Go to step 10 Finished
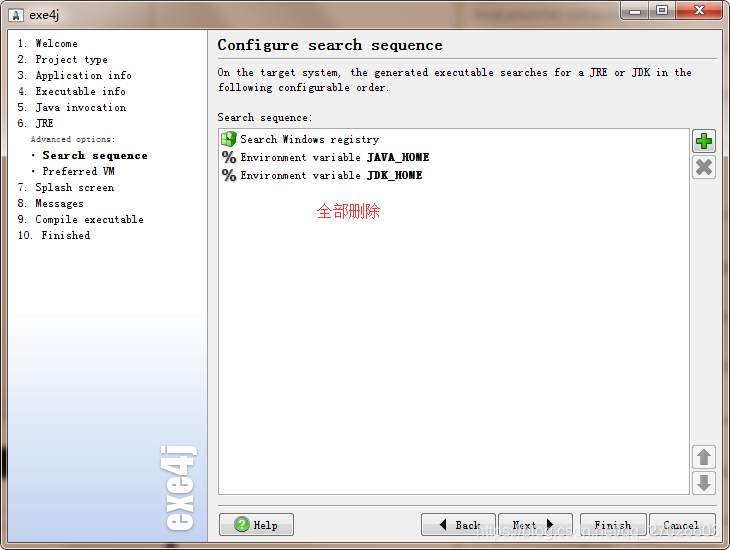Screen dimensions: 730x550 54,236
